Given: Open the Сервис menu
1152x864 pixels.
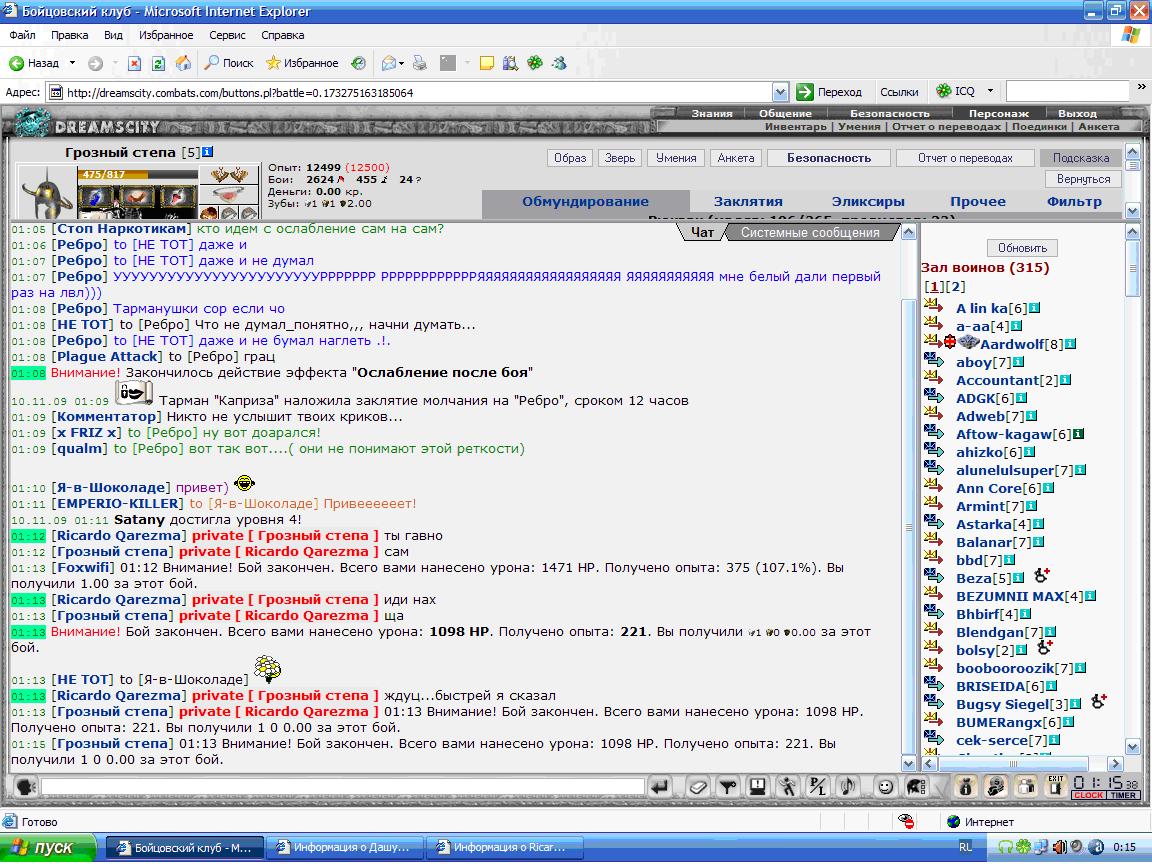Looking at the screenshot, I should pos(227,35).
